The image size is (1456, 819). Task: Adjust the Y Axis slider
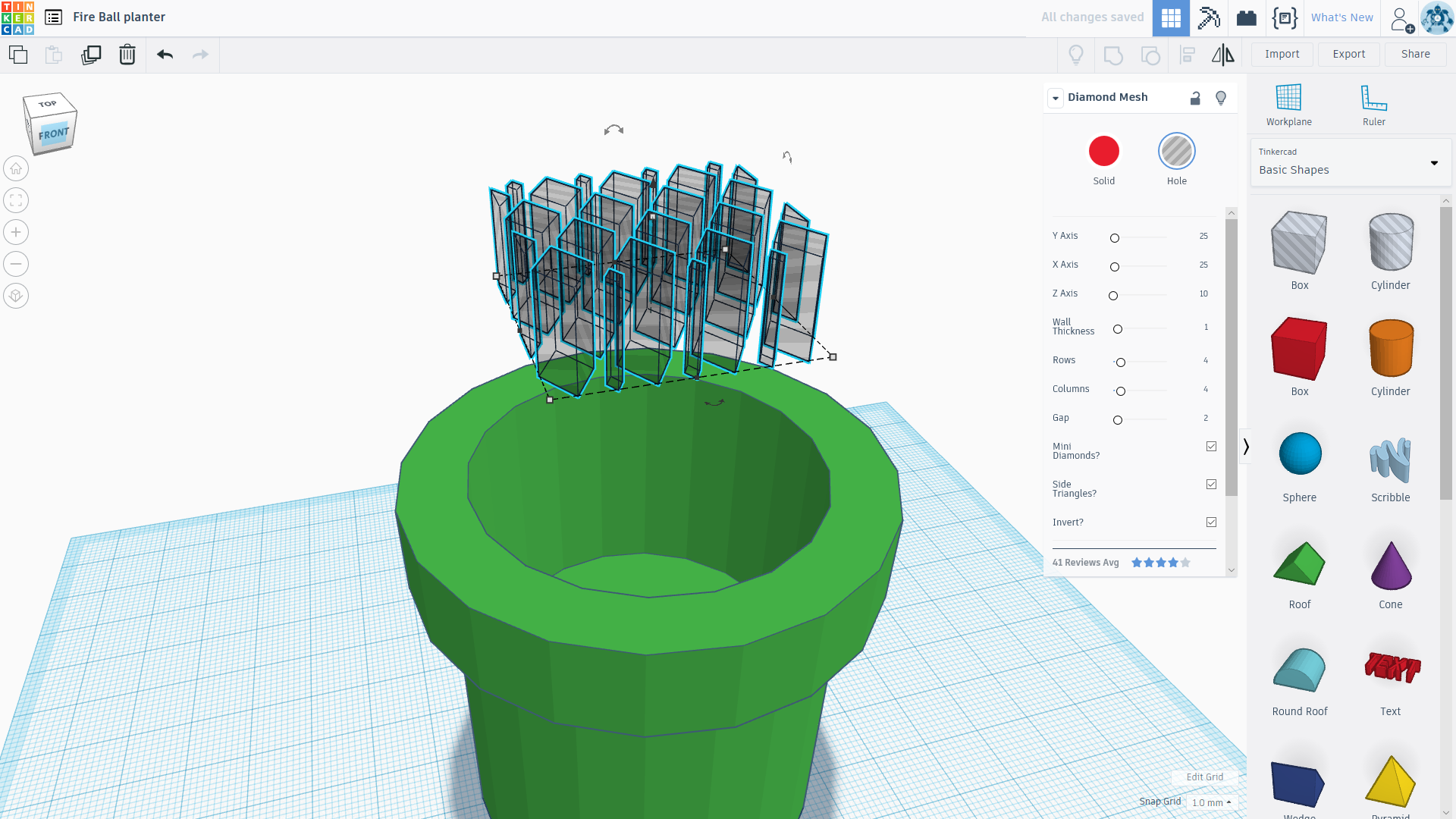(x=1114, y=238)
